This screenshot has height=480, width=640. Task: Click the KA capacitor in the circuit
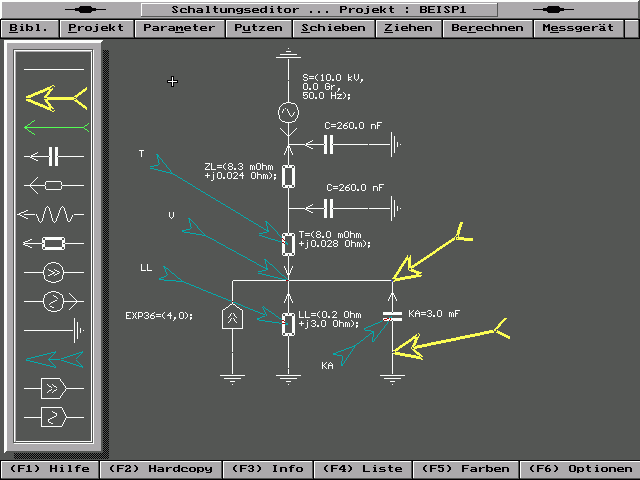tap(394, 317)
